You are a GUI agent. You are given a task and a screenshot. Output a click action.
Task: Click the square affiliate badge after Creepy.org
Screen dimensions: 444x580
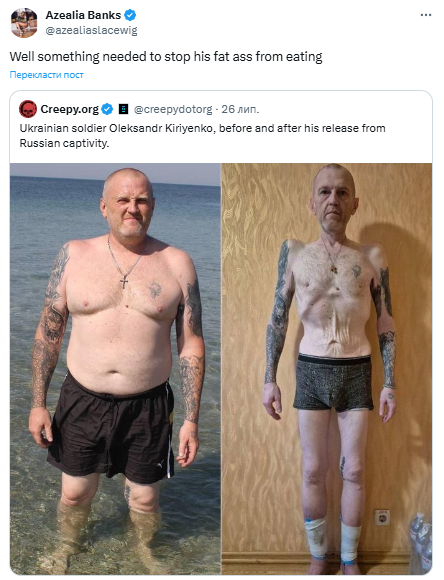click(x=124, y=109)
